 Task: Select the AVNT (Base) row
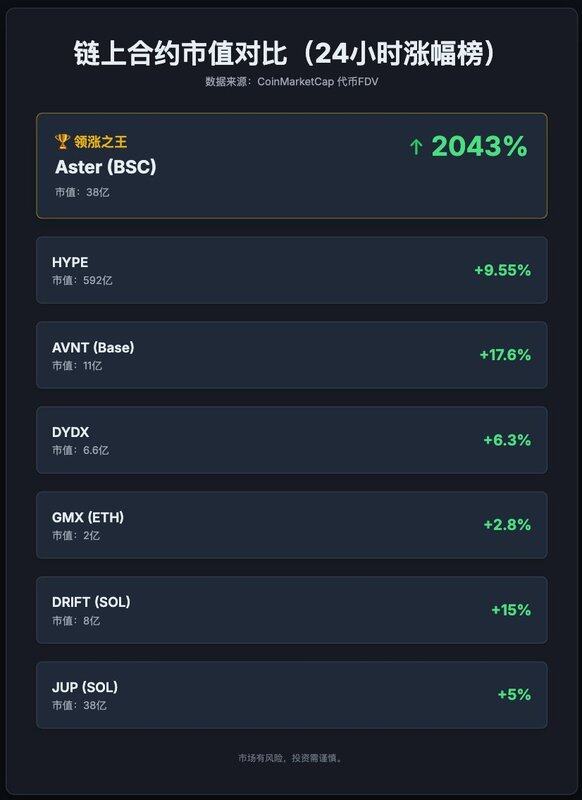coord(292,355)
